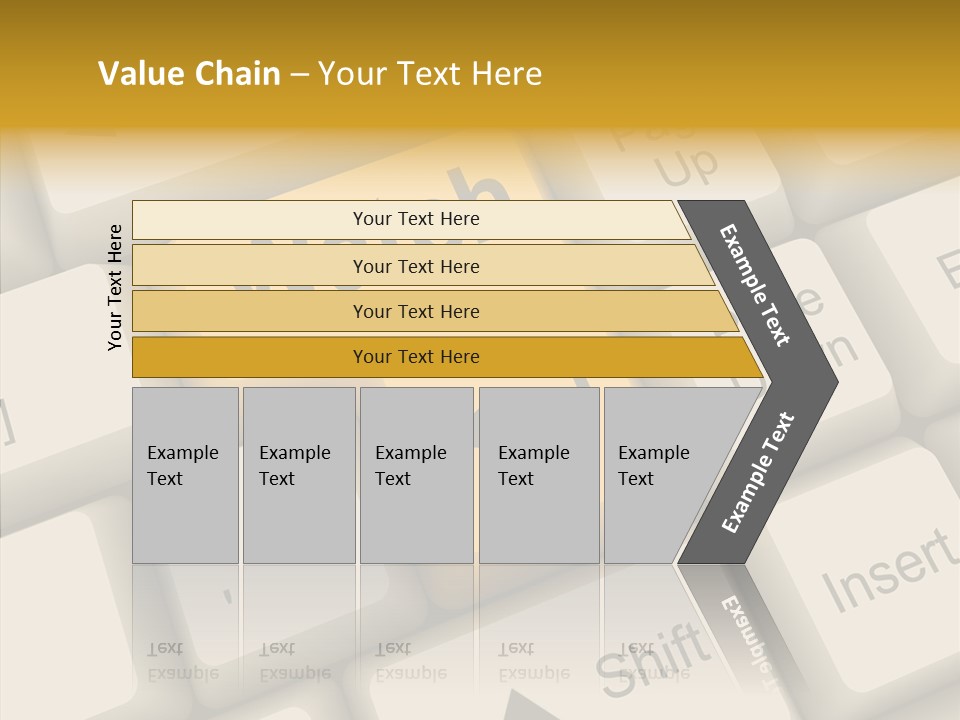
Task: Click the lower dark arrow "Example Text" segment
Action: (757, 473)
